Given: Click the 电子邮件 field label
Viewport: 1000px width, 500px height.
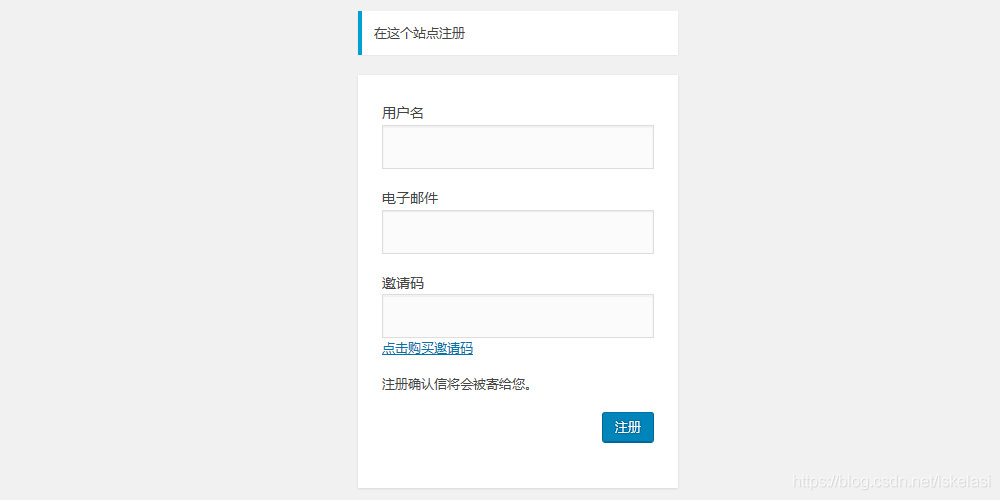Looking at the screenshot, I should tap(410, 198).
